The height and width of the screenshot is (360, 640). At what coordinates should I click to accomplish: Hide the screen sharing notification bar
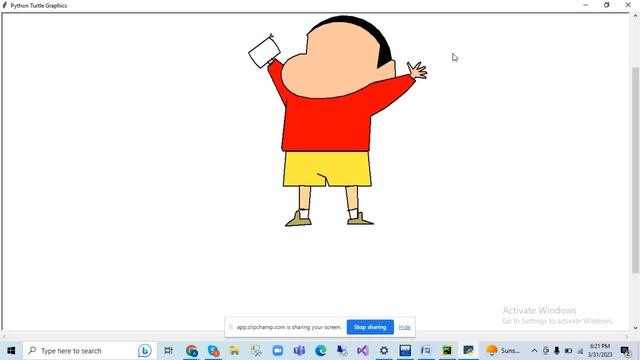tap(404, 327)
